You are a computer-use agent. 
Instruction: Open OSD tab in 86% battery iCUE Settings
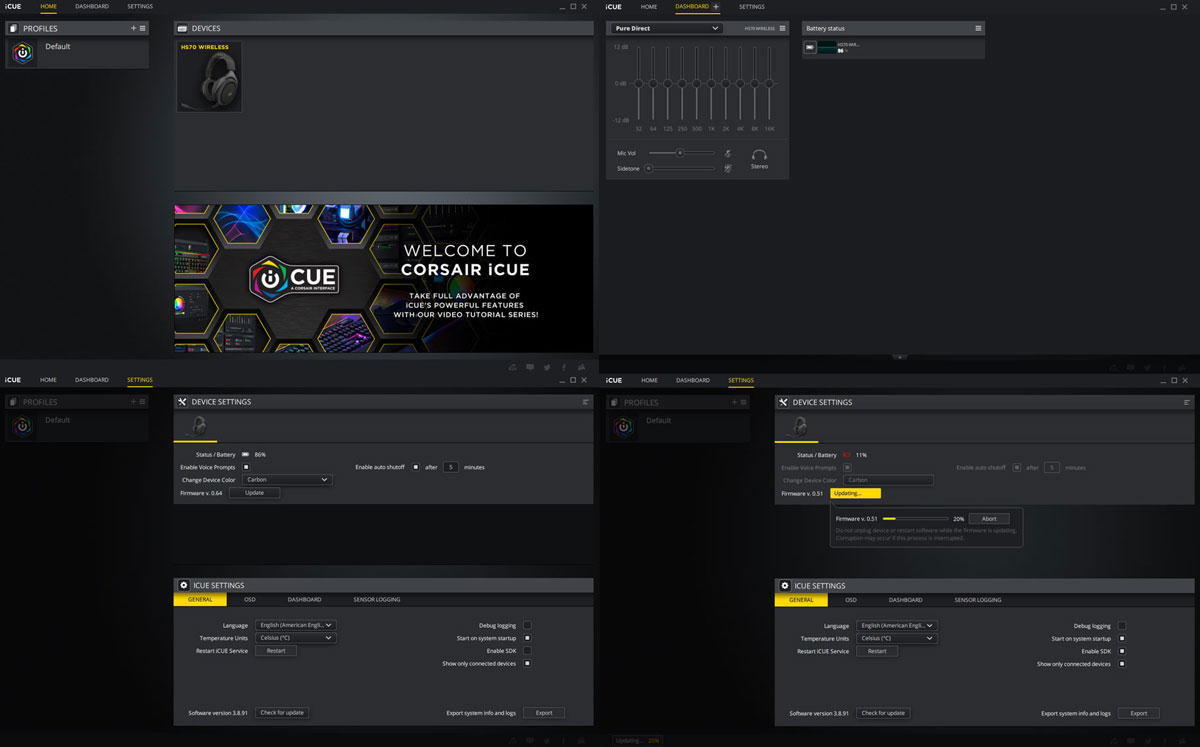click(250, 599)
